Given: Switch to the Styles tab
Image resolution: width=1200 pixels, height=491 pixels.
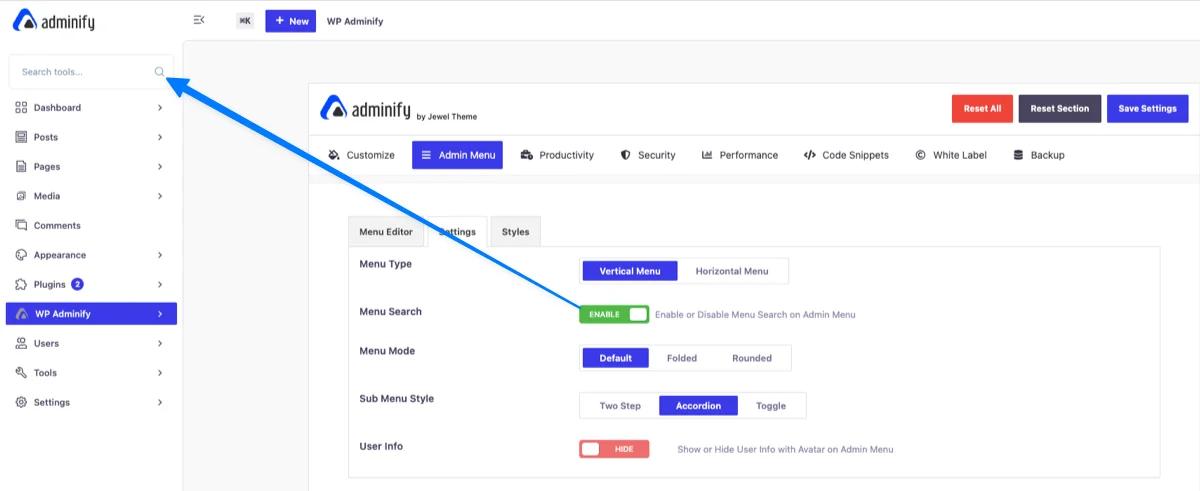Looking at the screenshot, I should (516, 232).
